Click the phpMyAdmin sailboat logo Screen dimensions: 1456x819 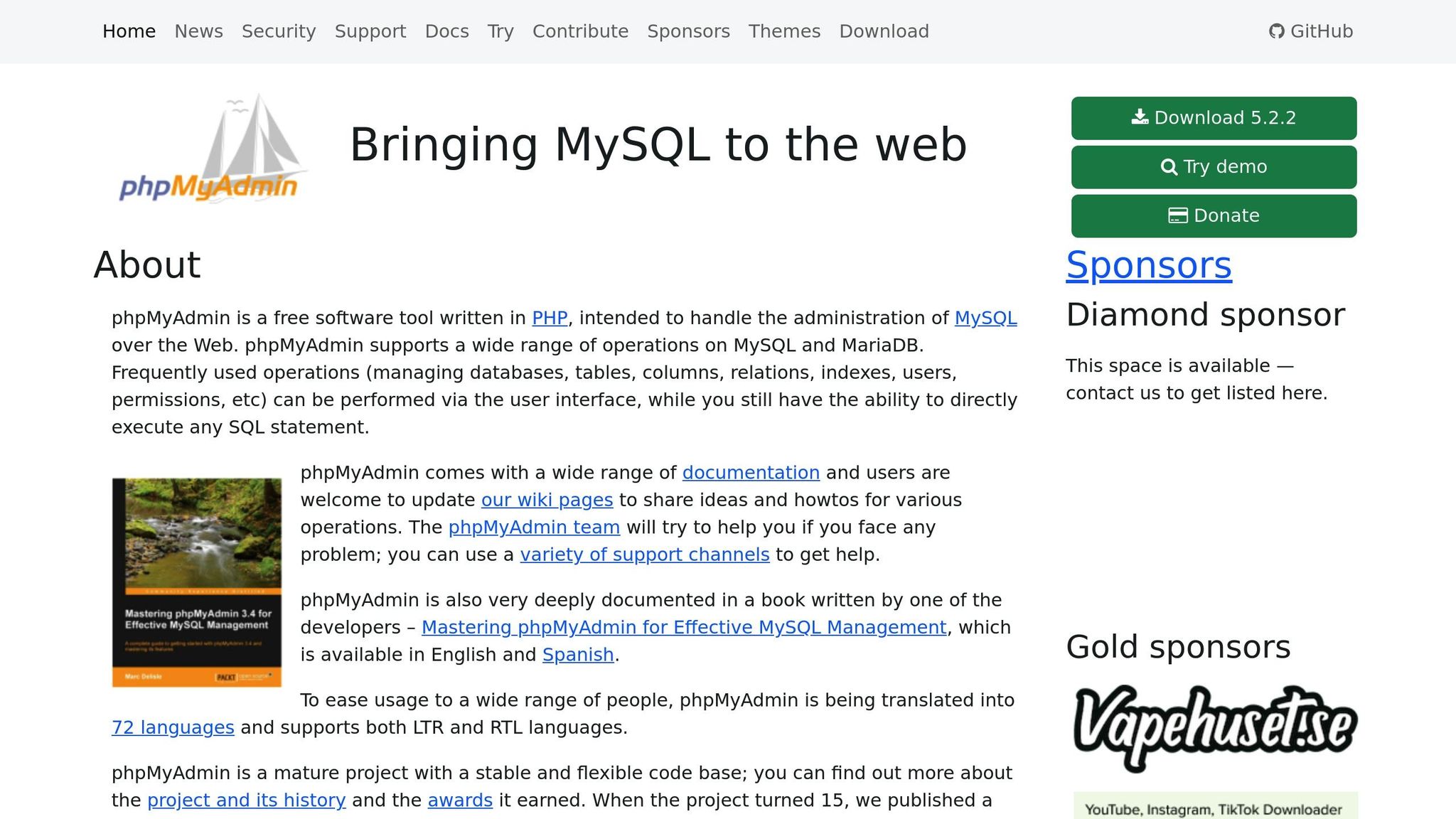(213, 149)
